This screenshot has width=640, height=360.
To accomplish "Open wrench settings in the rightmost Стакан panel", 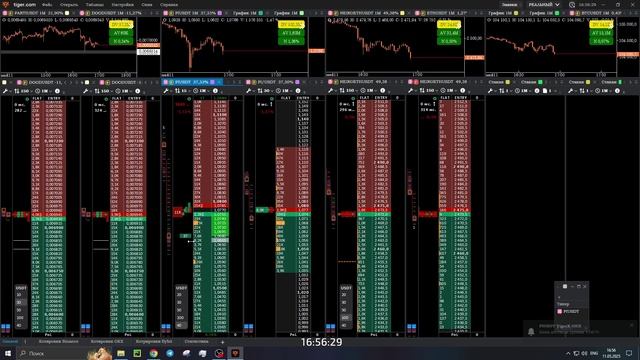I will pos(571,91).
